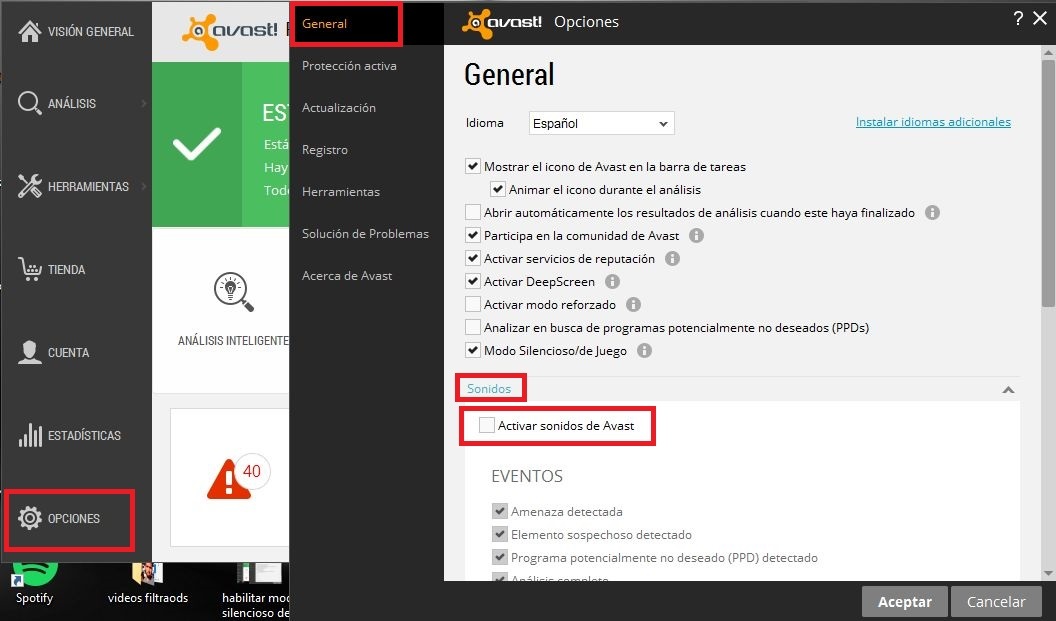Select Solución de Problemas tab
This screenshot has width=1056, height=621.
(x=365, y=234)
